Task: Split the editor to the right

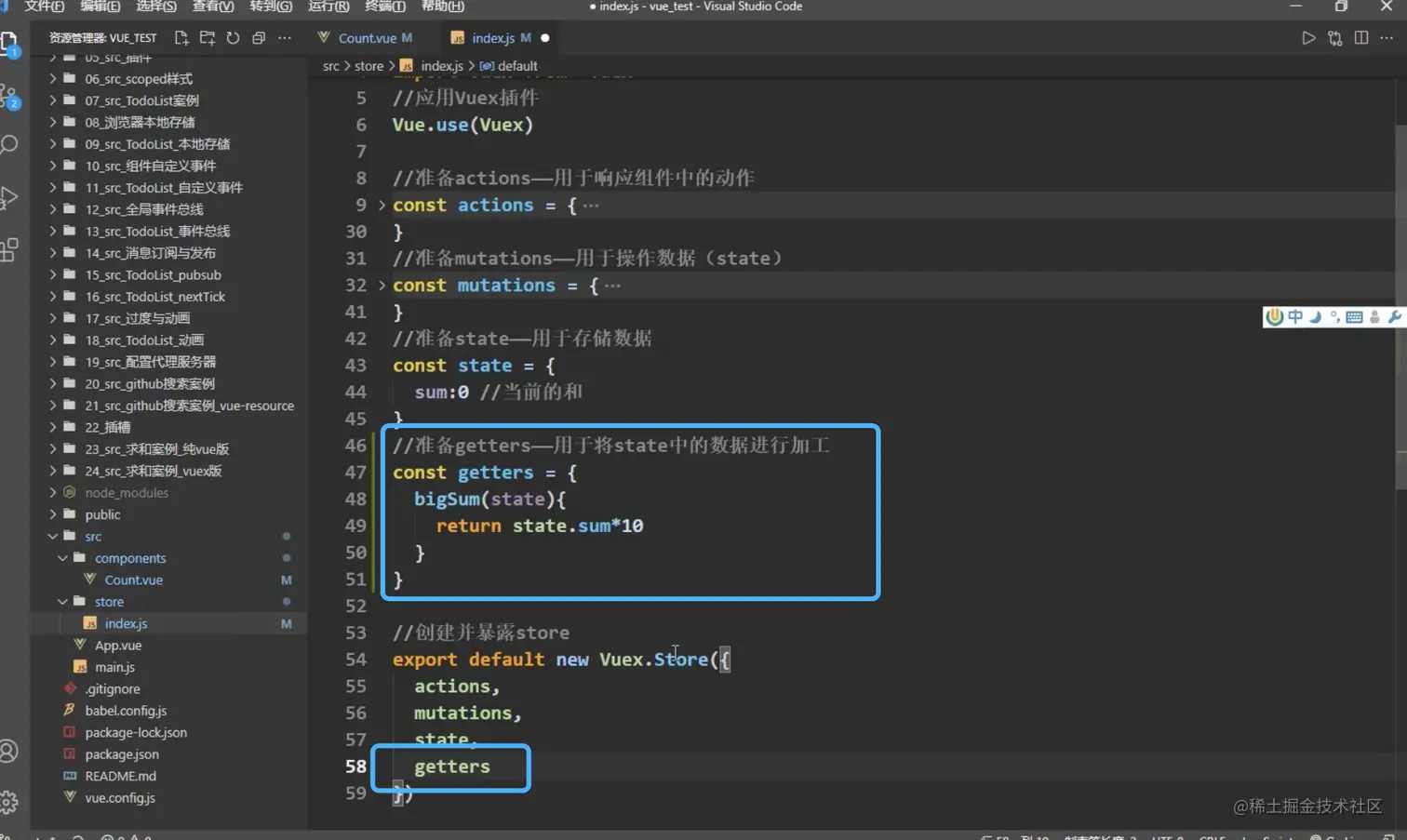Action: 1361,38
